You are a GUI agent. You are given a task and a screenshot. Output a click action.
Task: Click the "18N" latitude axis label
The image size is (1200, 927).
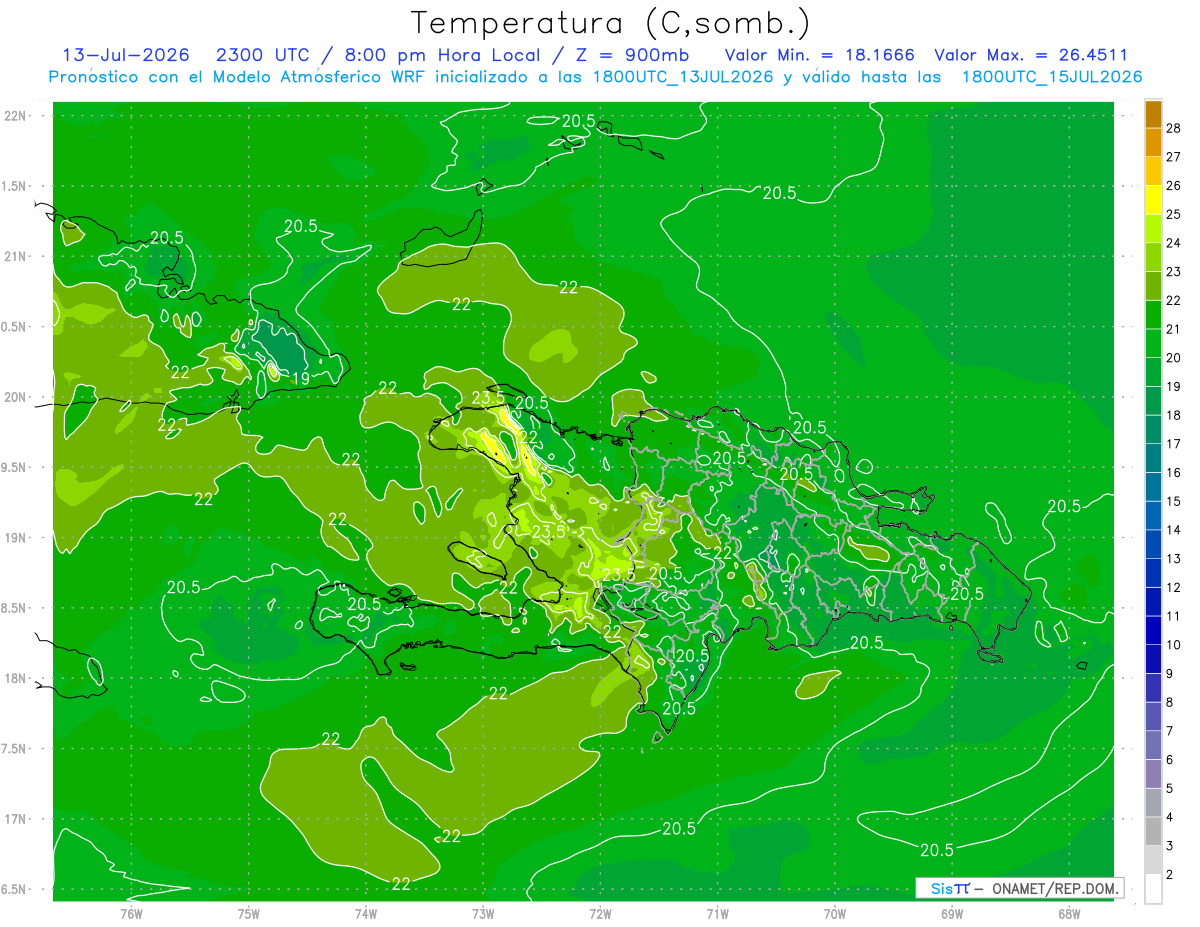(x=14, y=678)
